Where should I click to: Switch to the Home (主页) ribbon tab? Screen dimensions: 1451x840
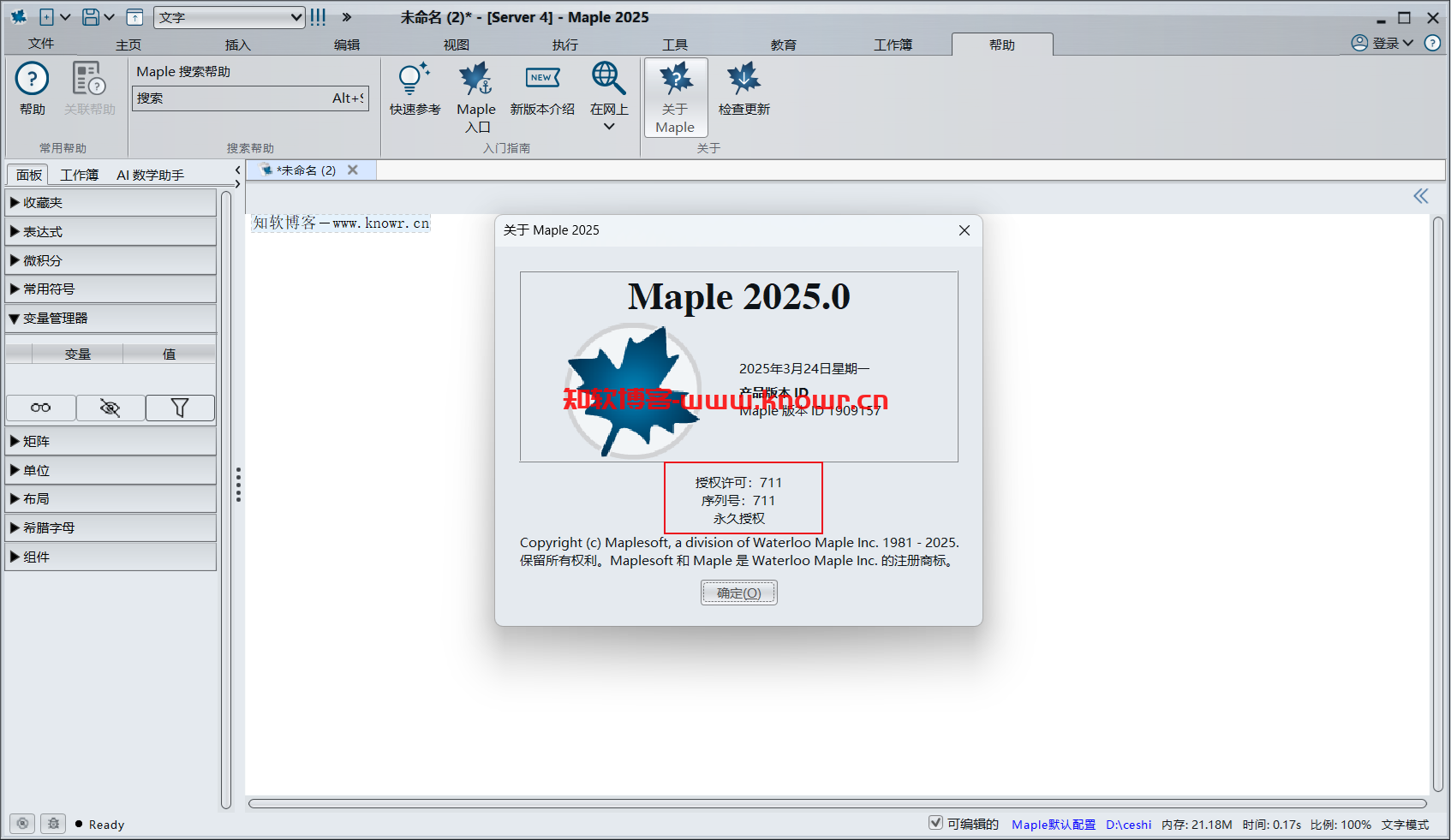tap(128, 45)
